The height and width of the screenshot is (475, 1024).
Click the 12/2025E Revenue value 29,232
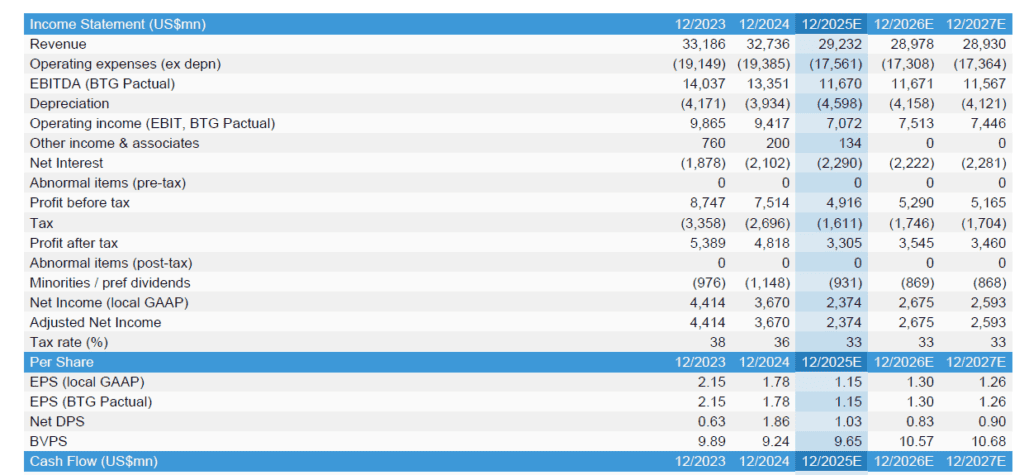(x=840, y=44)
